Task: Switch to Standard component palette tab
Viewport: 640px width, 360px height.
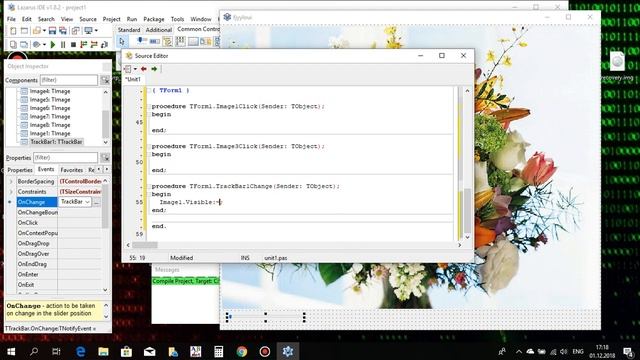Action: [x=129, y=30]
